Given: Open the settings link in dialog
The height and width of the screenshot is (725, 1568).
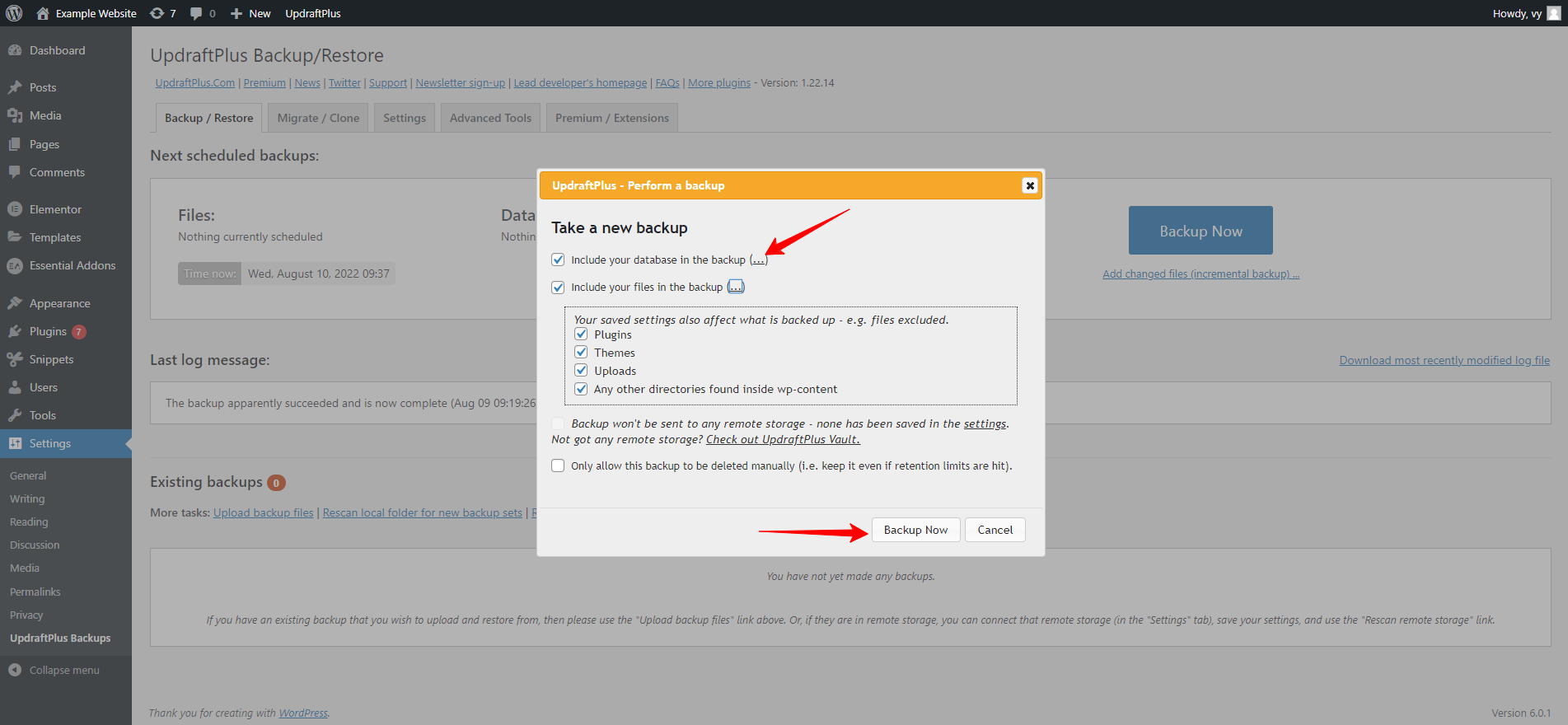Looking at the screenshot, I should (985, 423).
